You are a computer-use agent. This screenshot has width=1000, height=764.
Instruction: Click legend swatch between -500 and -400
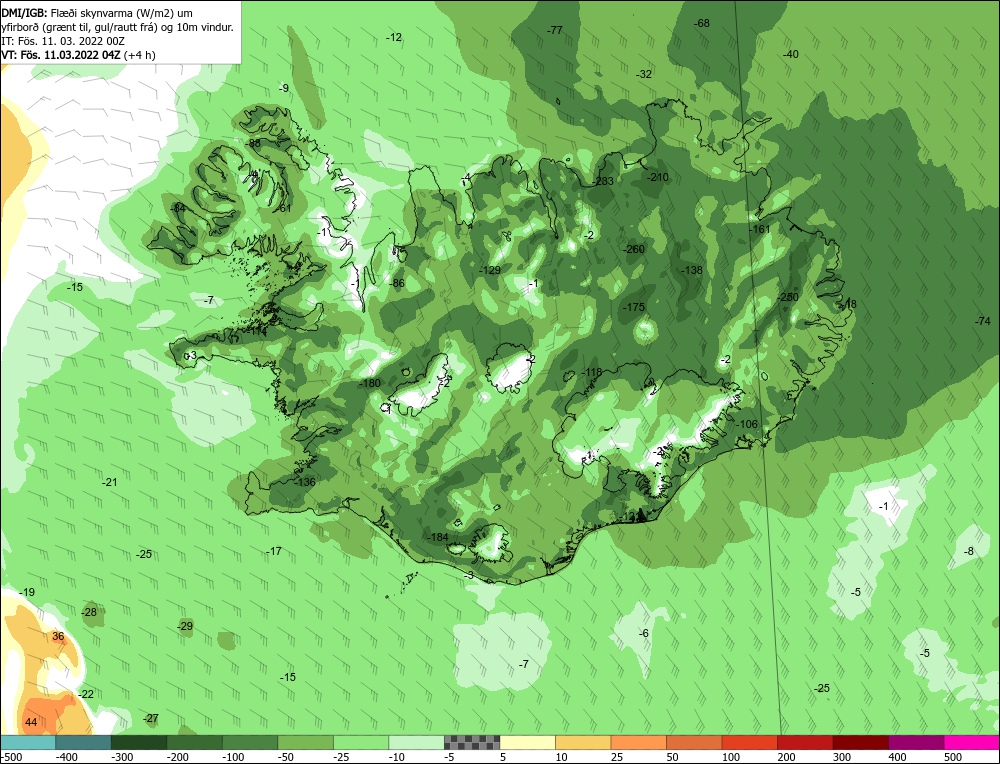(x=28, y=742)
